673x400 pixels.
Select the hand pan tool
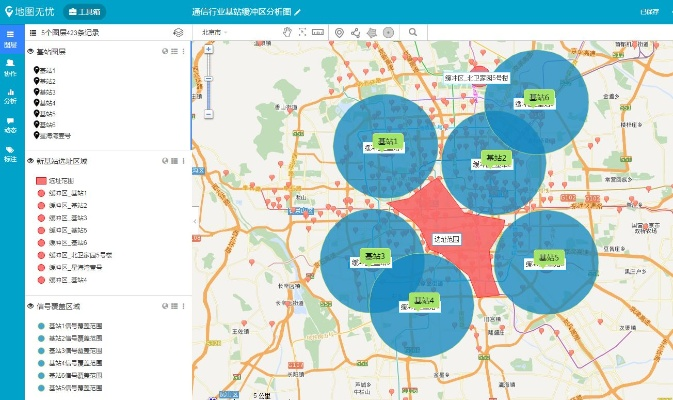(287, 32)
